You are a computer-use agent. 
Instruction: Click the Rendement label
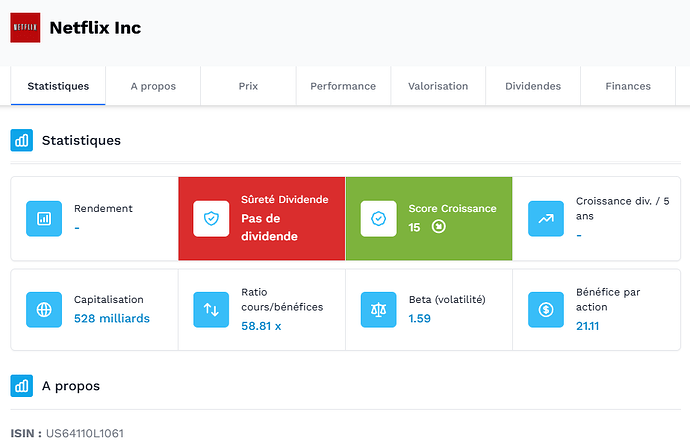coord(103,209)
